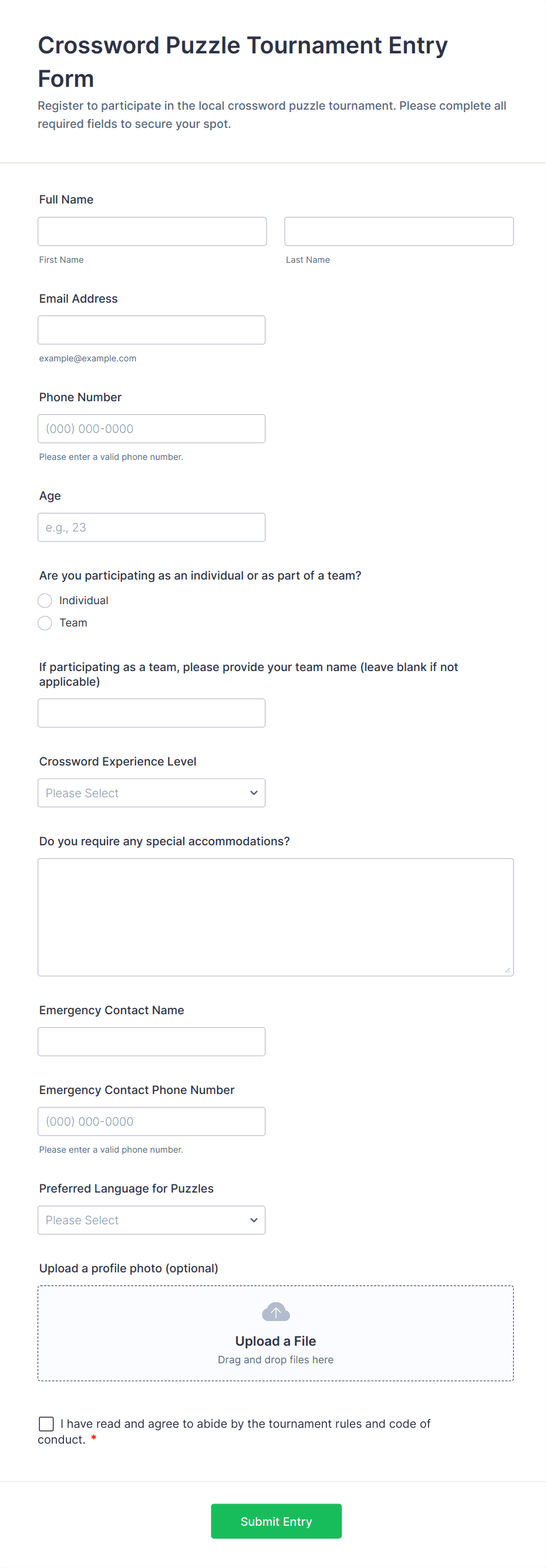Click the Preferred Language dropdown chevron arrow

pos(254,1220)
